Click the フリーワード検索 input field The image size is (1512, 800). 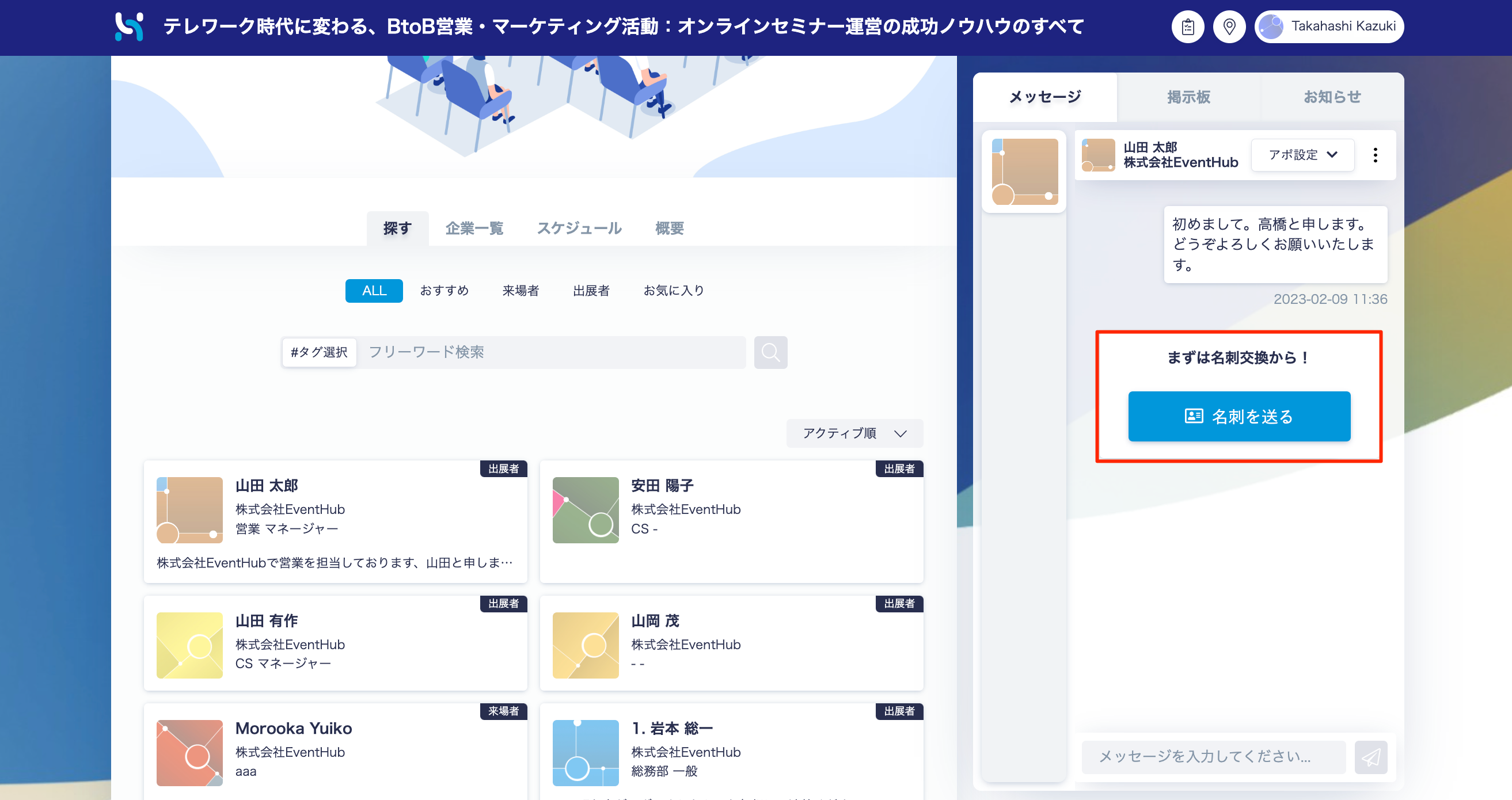[x=550, y=352]
